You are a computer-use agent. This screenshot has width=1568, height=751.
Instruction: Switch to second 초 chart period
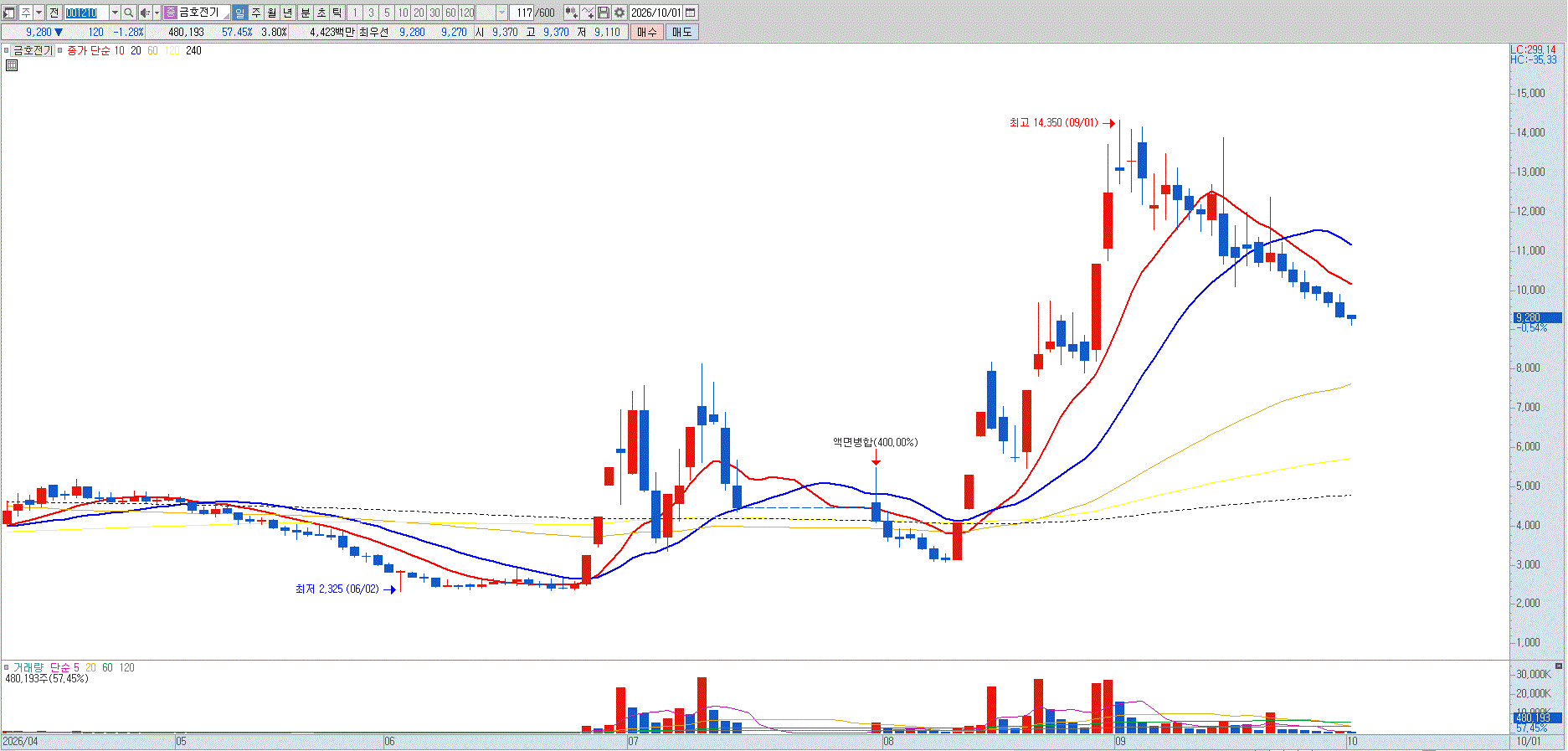(321, 13)
